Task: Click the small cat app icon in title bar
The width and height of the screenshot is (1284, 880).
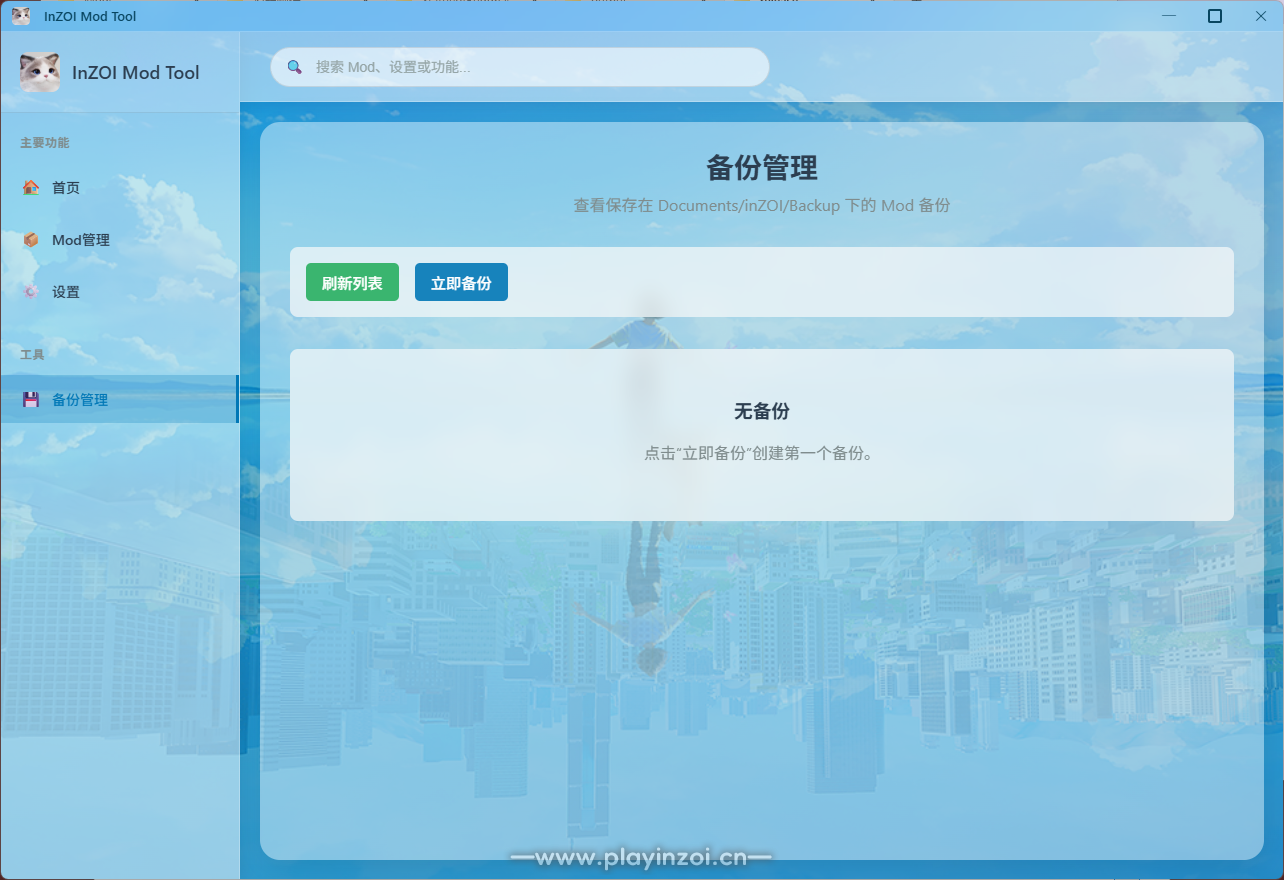Action: [21, 16]
